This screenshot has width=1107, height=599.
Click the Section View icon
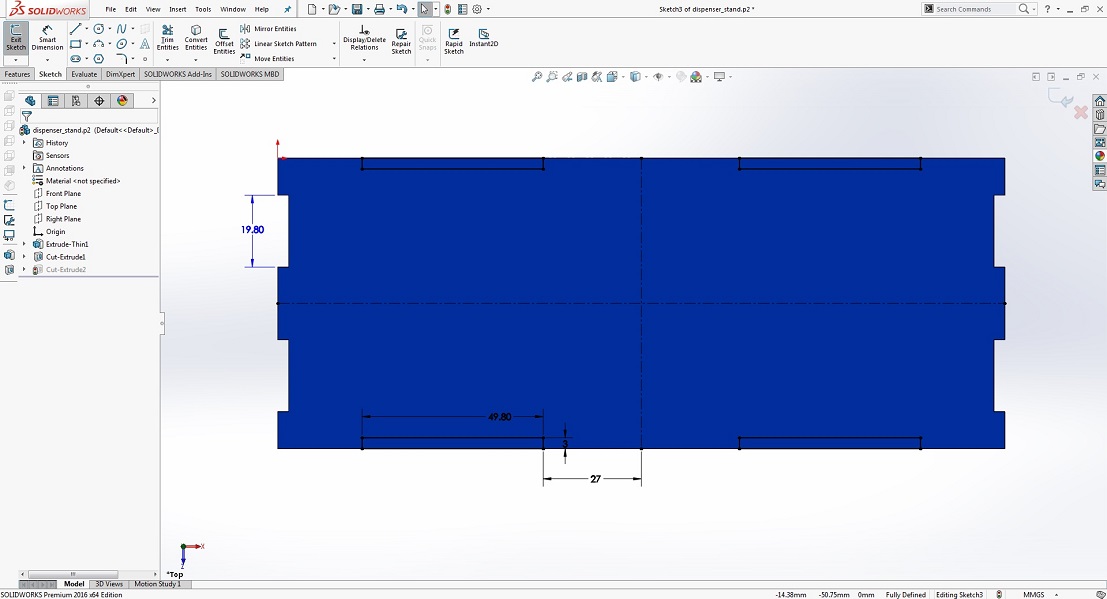(x=582, y=77)
